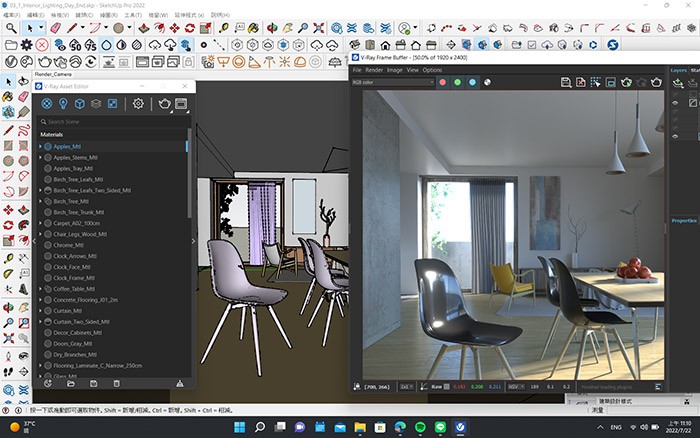Expand the Apples_Mtl material entry
The image size is (700, 438).
coord(40,146)
